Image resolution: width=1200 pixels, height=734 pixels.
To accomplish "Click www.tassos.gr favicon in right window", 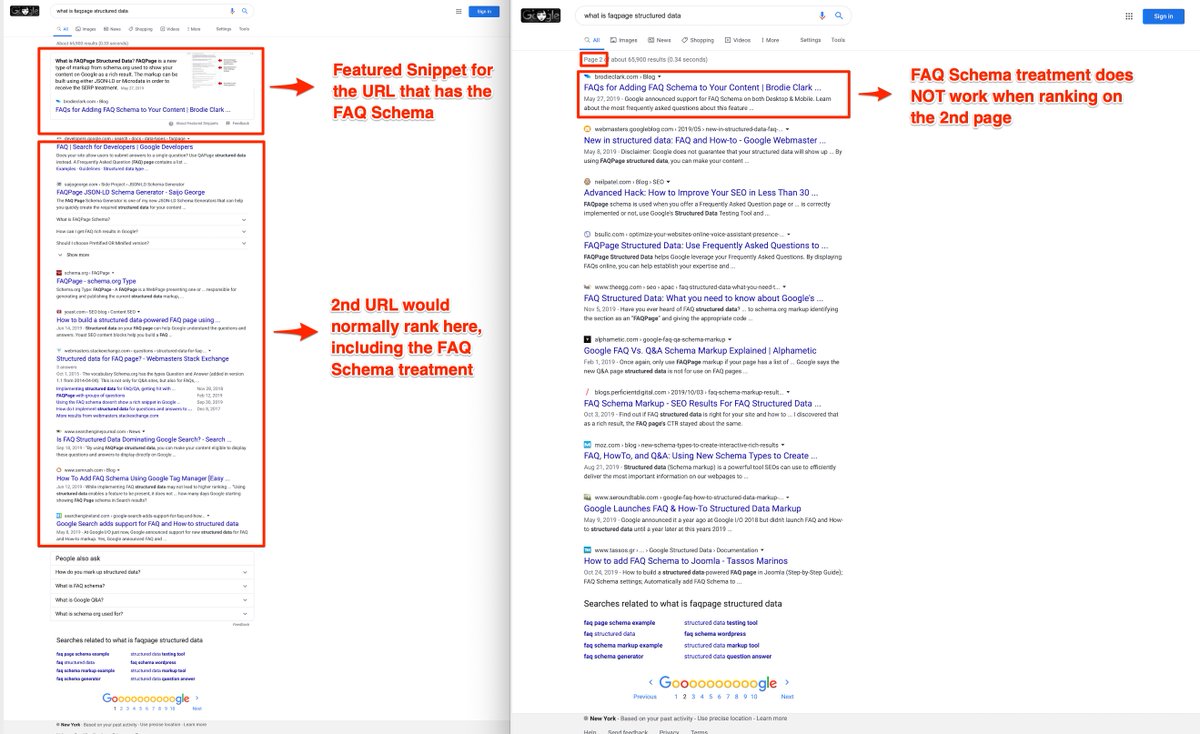I will pyautogui.click(x=587, y=549).
